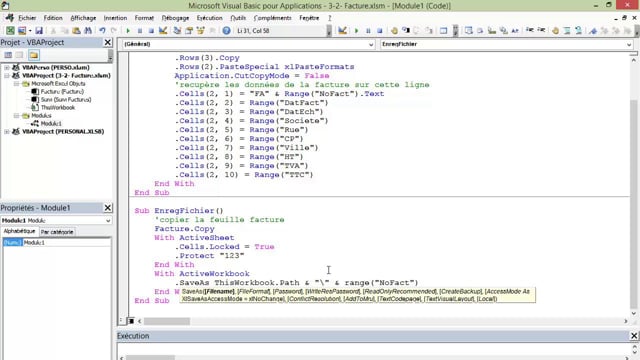Open the Débogage menu
The height and width of the screenshot is (360, 640).
(175, 18)
